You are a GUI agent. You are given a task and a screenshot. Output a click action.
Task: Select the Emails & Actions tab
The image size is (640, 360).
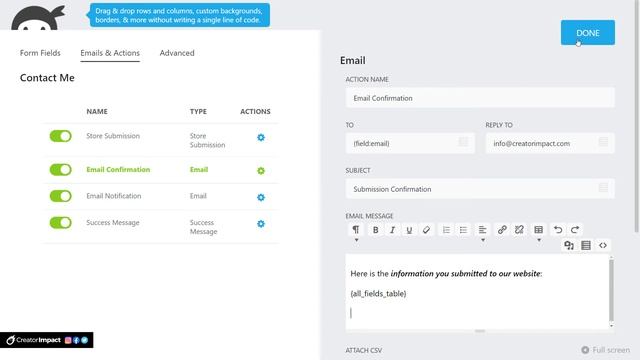110,53
